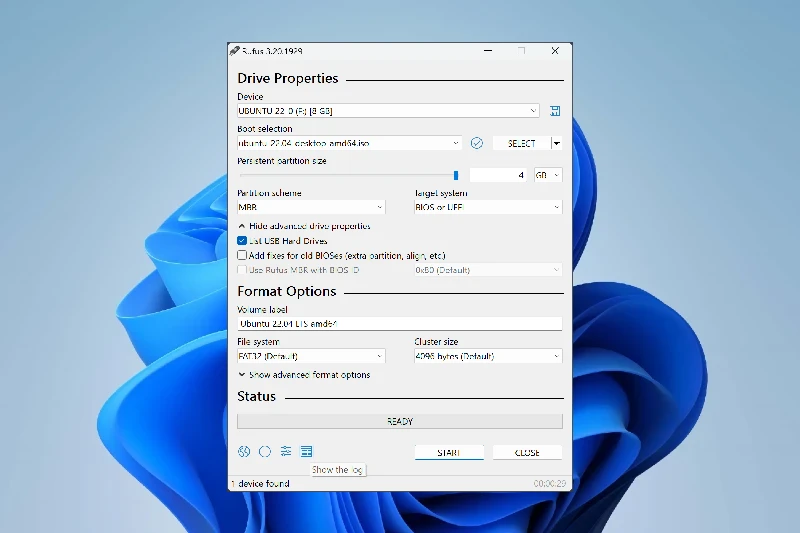This screenshot has height=533, width=800.
Task: Click the persistent partition size slider thumb
Action: pyautogui.click(x=456, y=175)
